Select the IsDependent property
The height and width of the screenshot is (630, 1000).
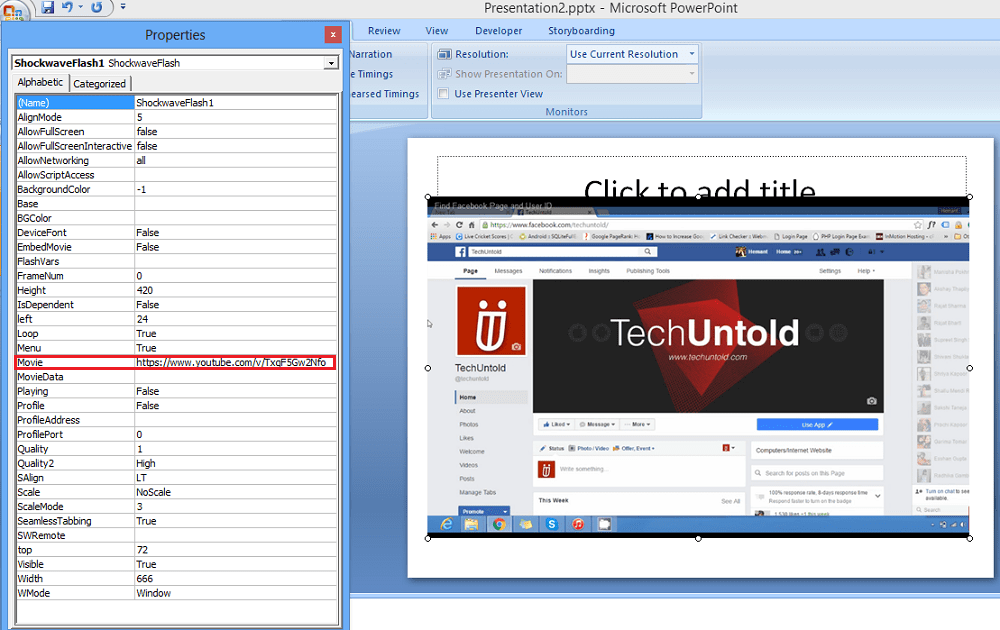point(75,305)
